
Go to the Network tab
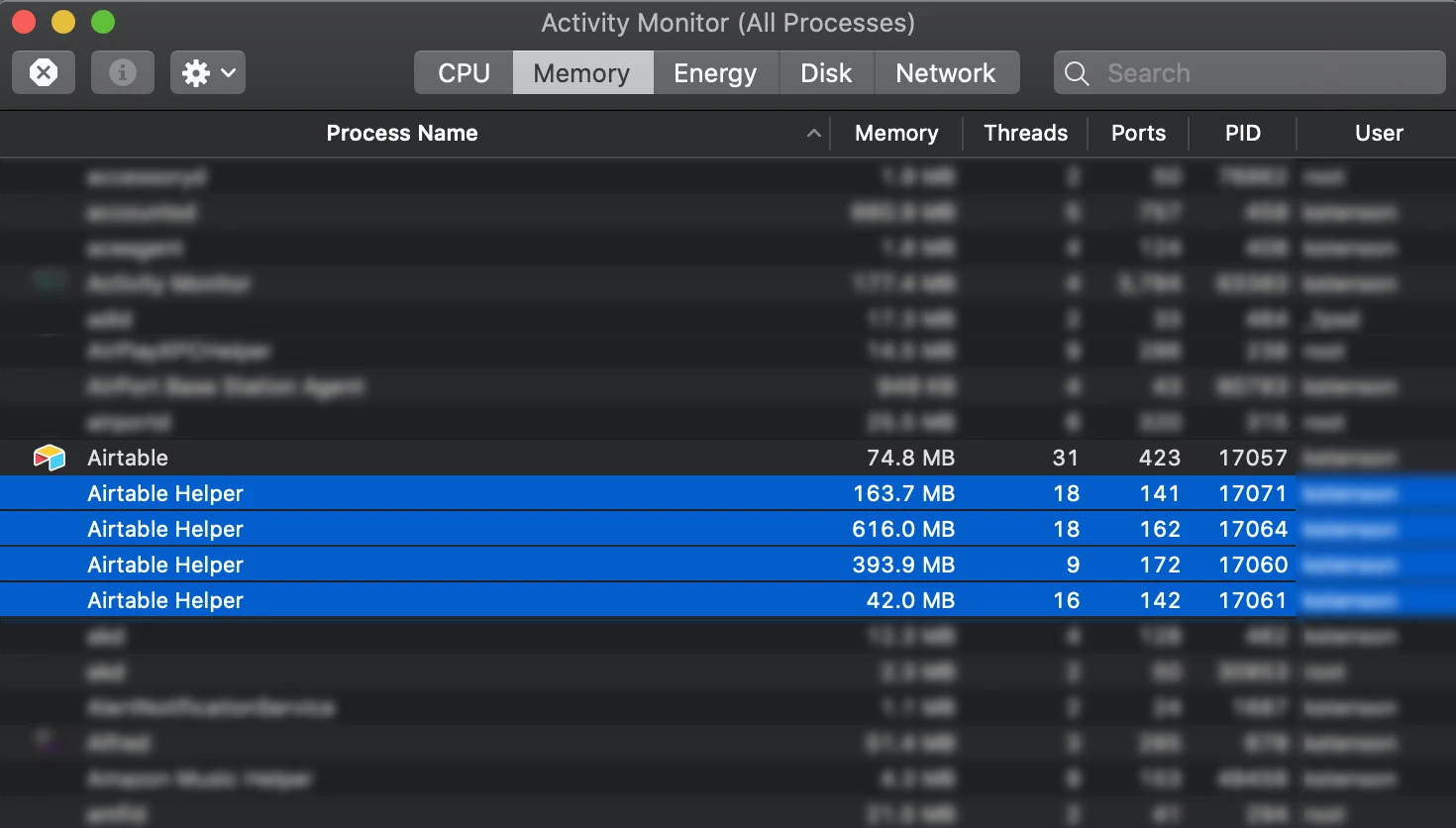[946, 72]
